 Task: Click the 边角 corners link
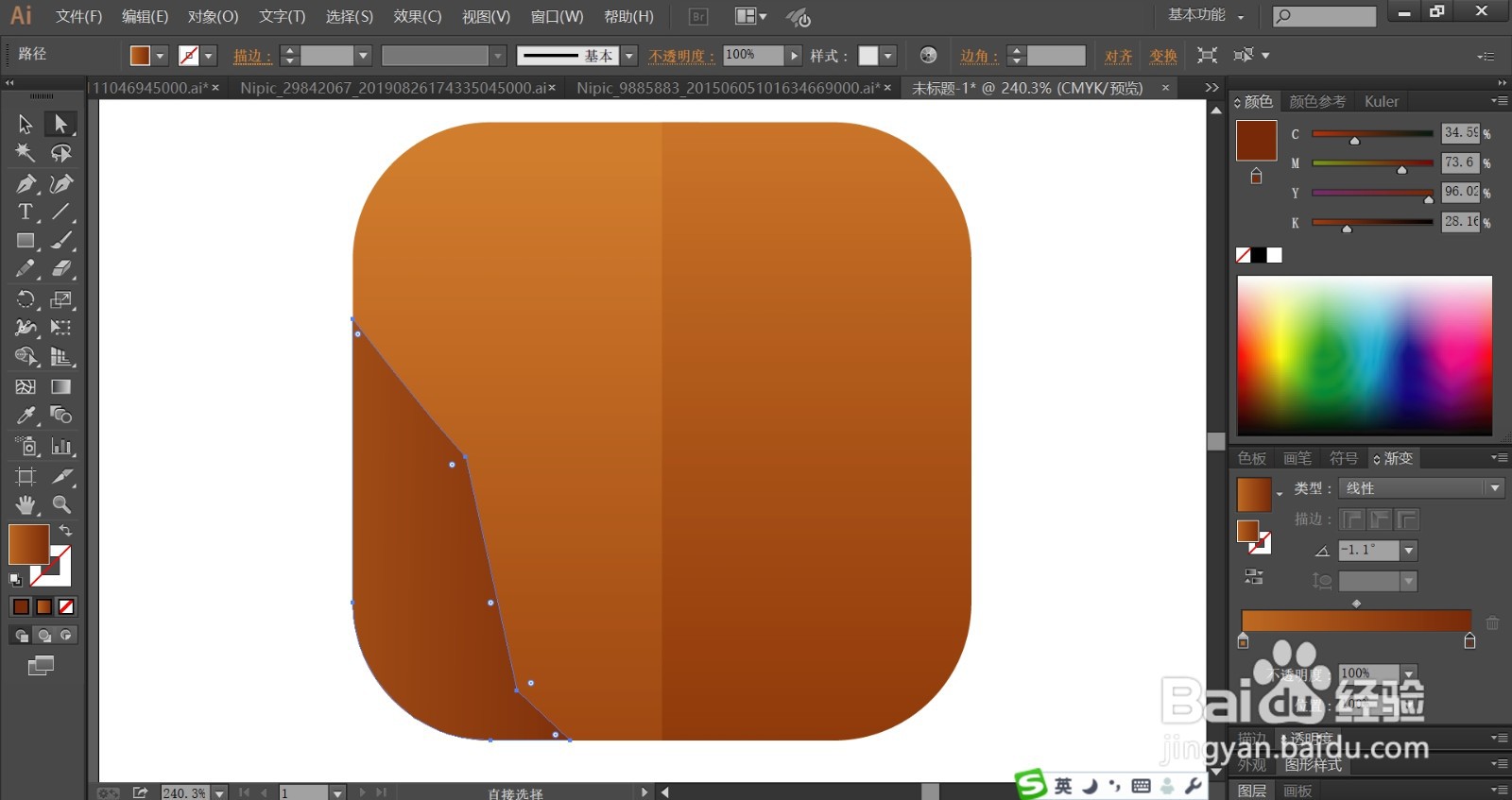click(x=978, y=56)
